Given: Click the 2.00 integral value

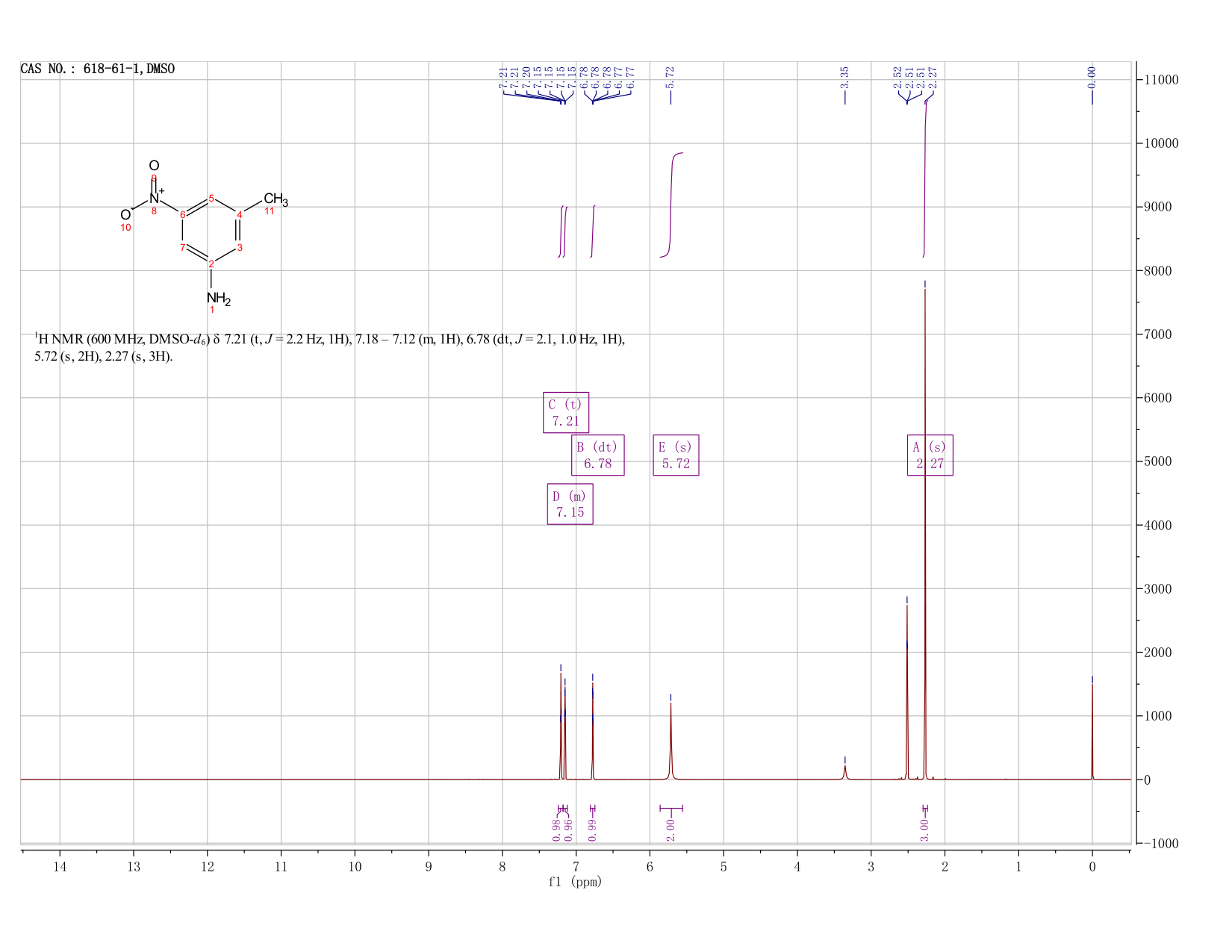Looking at the screenshot, I should pos(671,830).
